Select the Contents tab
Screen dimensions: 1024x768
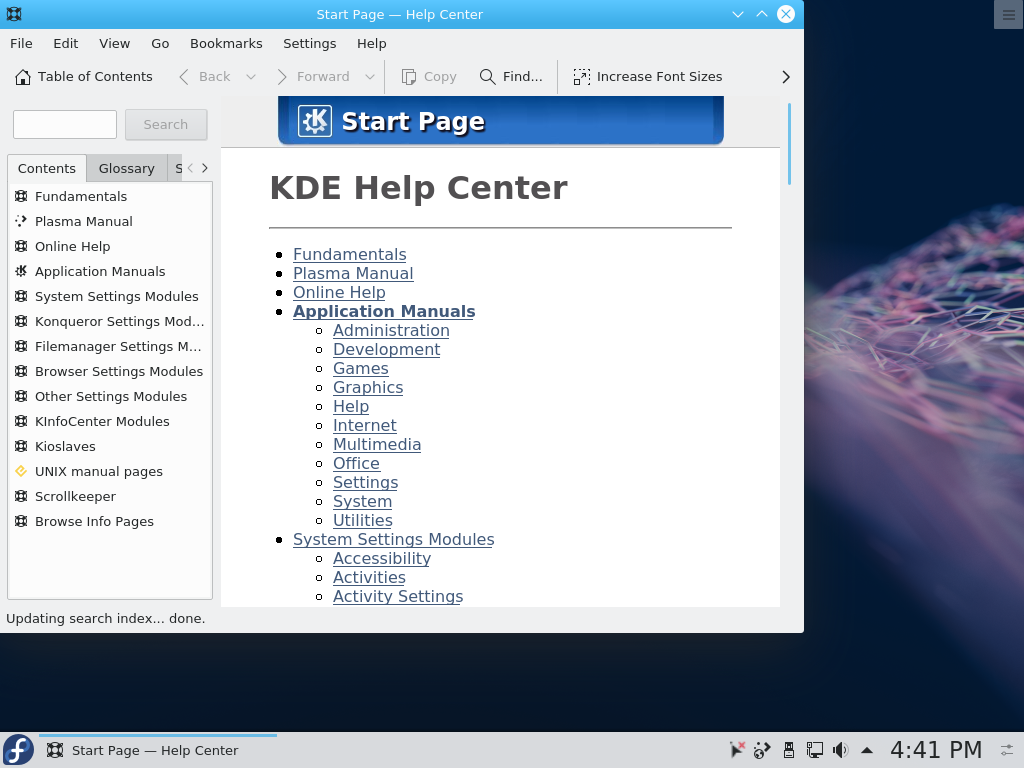point(47,168)
